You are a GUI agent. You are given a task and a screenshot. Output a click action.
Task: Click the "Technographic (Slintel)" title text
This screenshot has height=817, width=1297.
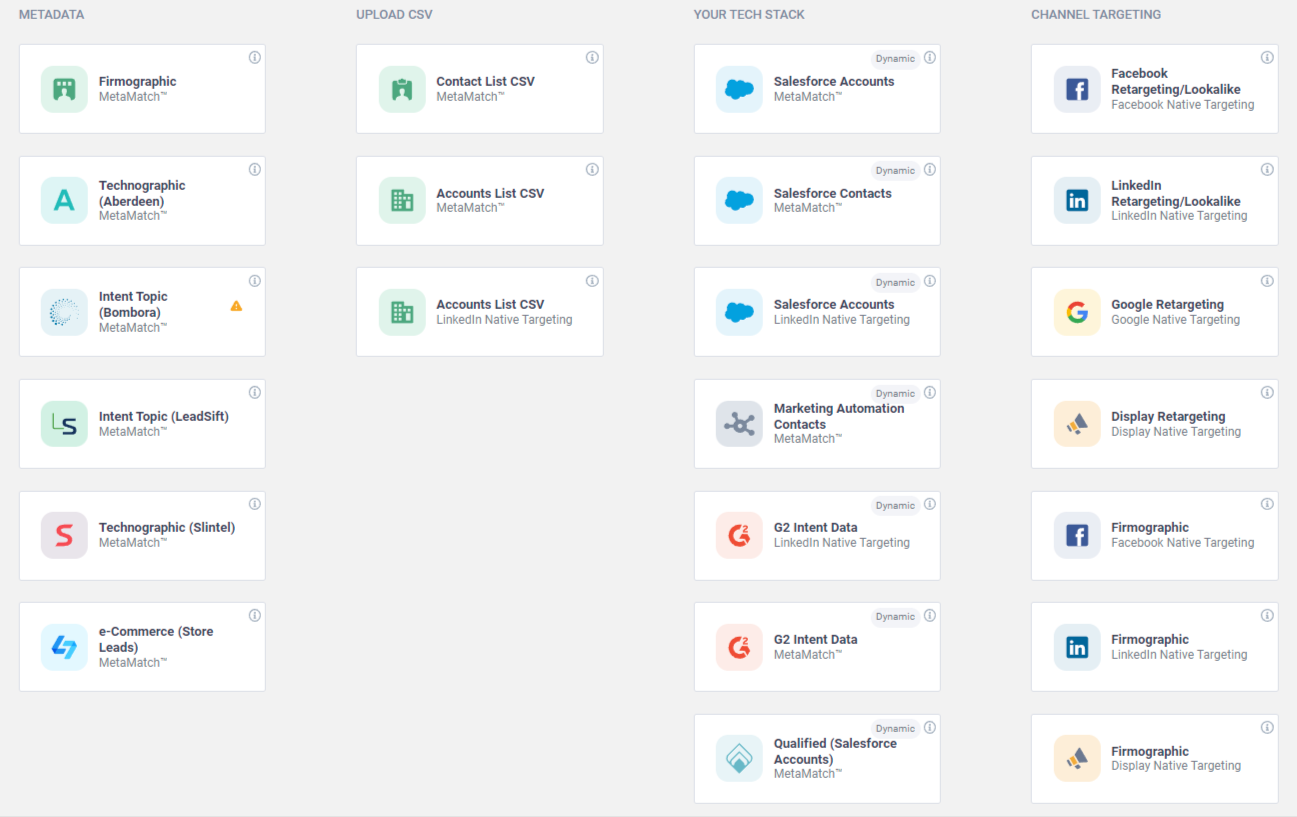[167, 528]
